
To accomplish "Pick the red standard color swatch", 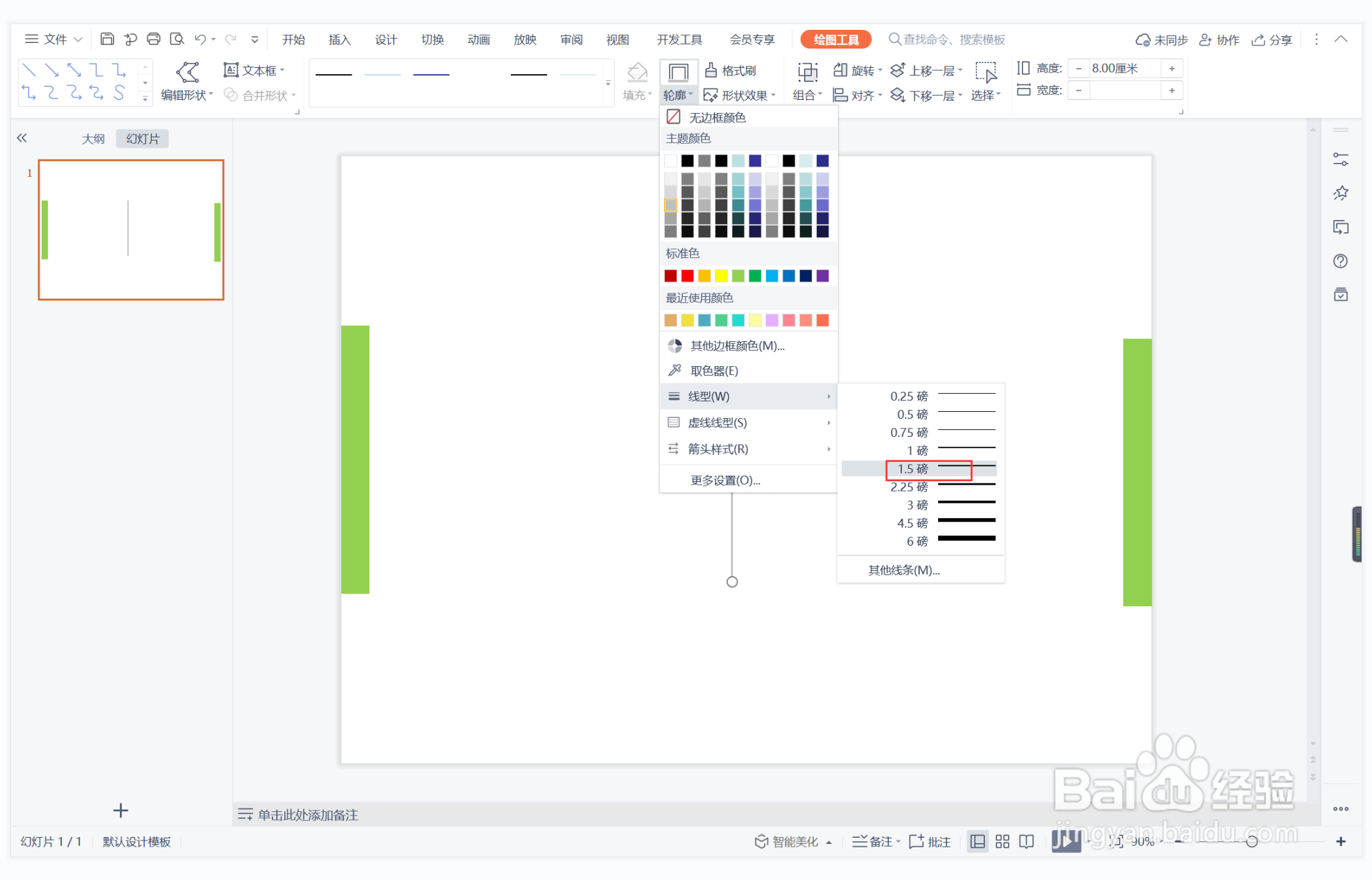I will pos(687,276).
